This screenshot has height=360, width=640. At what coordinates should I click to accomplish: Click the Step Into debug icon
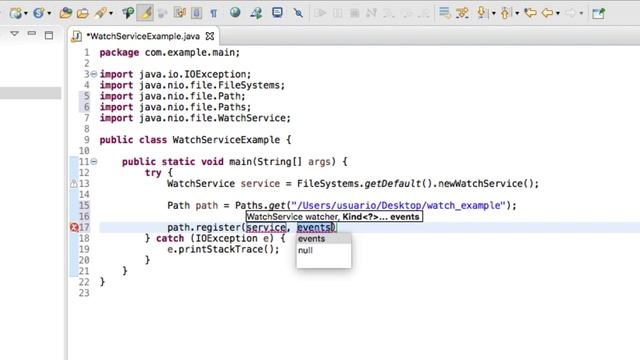coord(389,13)
